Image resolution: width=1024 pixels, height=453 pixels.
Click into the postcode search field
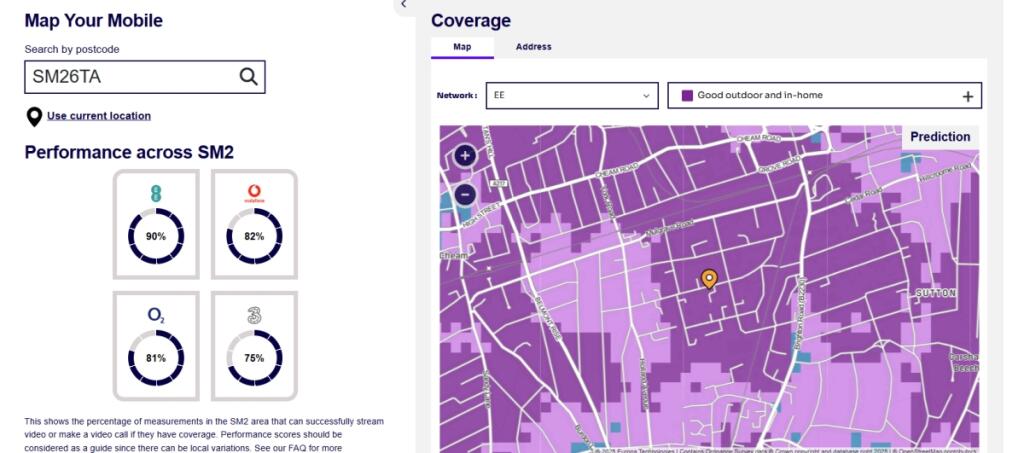coord(145,76)
